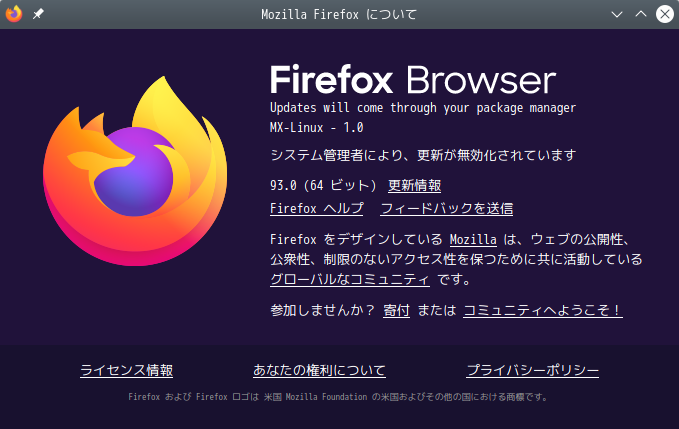Screen dimensions: 679x429
Task: Open the 更新情報 release notes link
Action: pos(414,185)
